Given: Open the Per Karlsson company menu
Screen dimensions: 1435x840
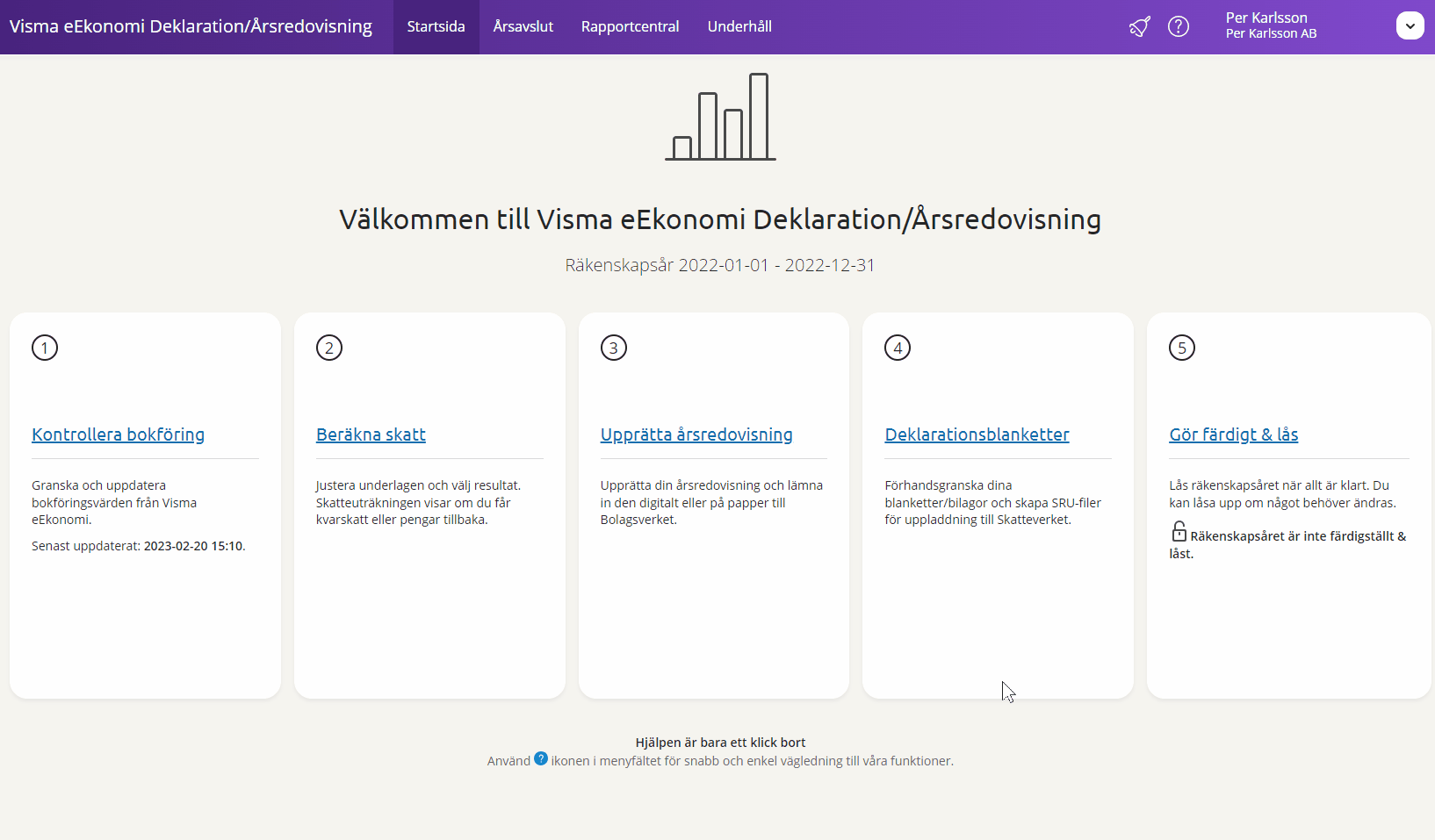Looking at the screenshot, I should 1271,25.
